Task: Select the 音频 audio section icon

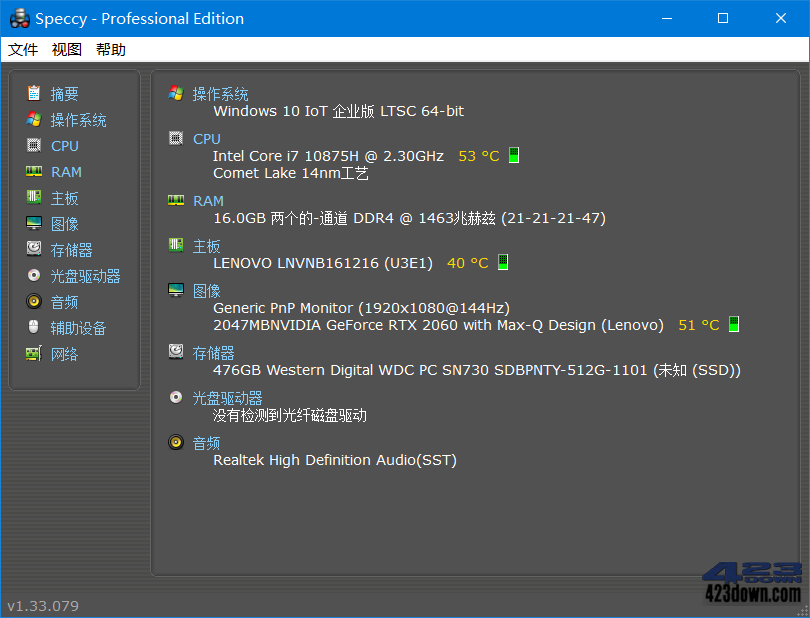Action: 33,302
